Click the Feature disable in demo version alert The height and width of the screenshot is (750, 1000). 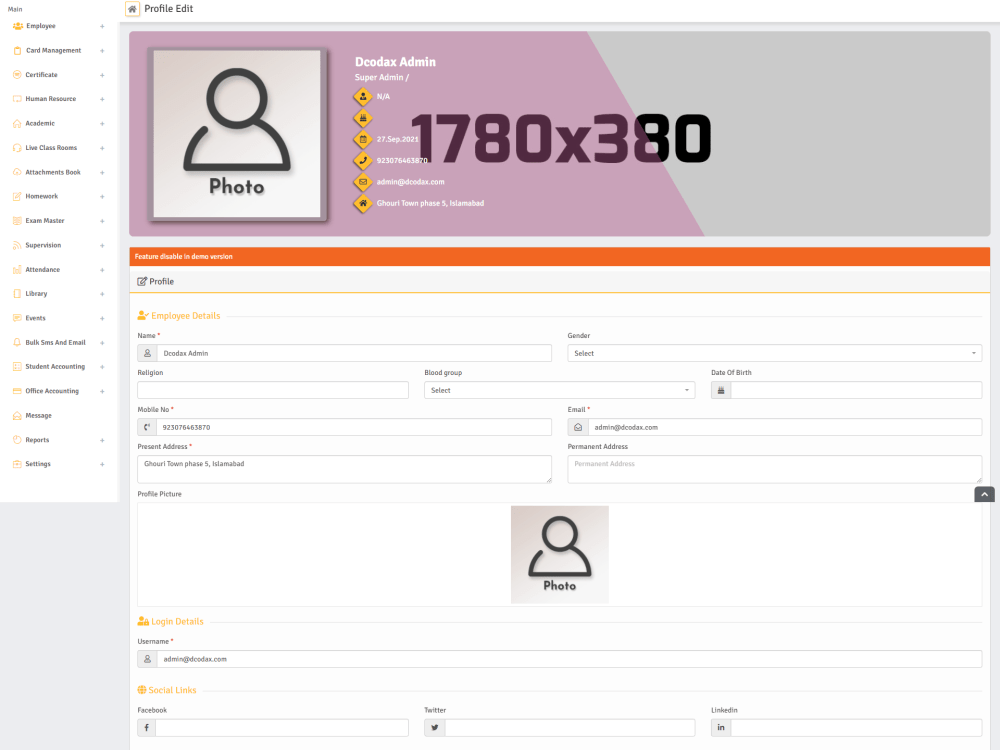point(559,256)
